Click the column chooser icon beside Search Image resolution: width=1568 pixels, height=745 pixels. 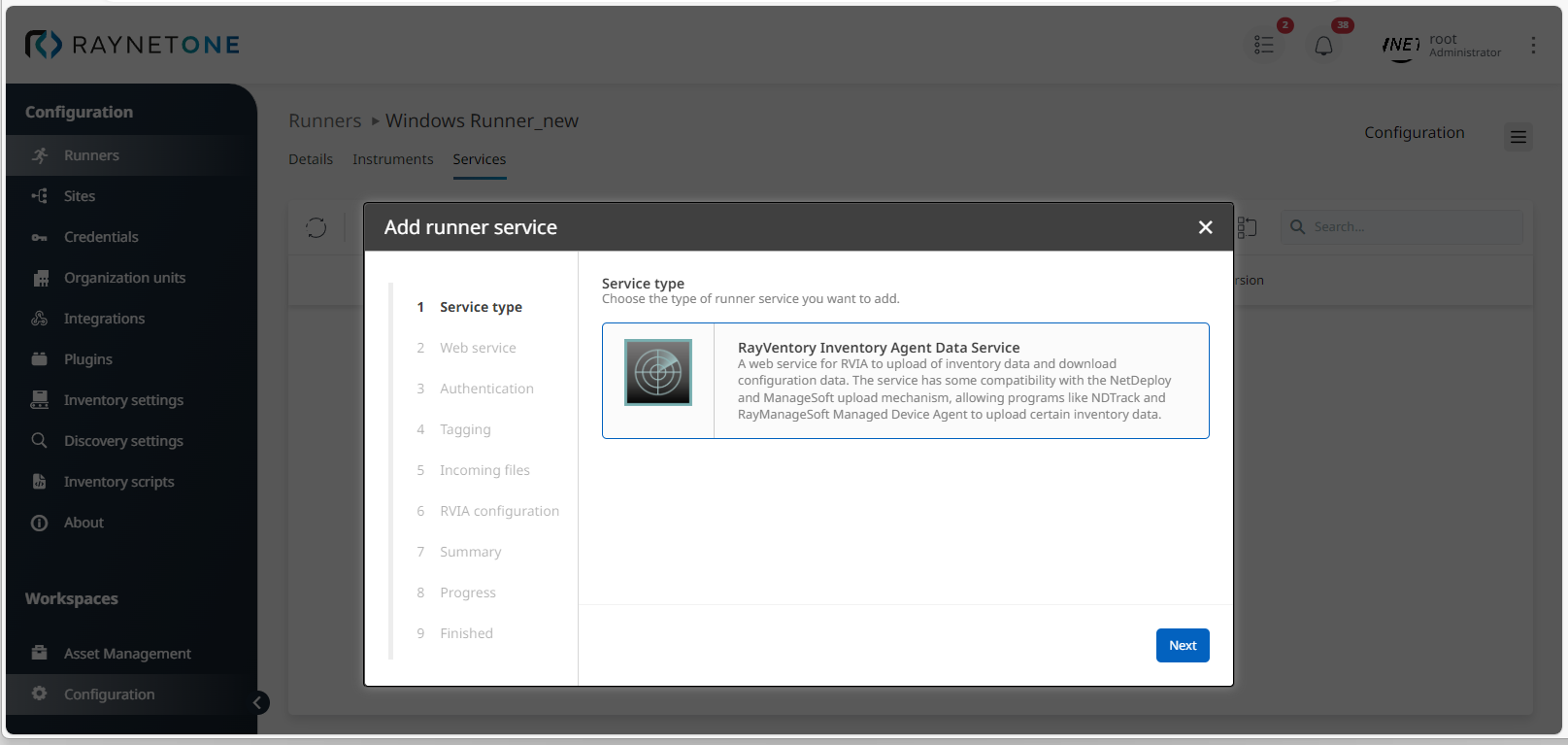pos(1247,227)
